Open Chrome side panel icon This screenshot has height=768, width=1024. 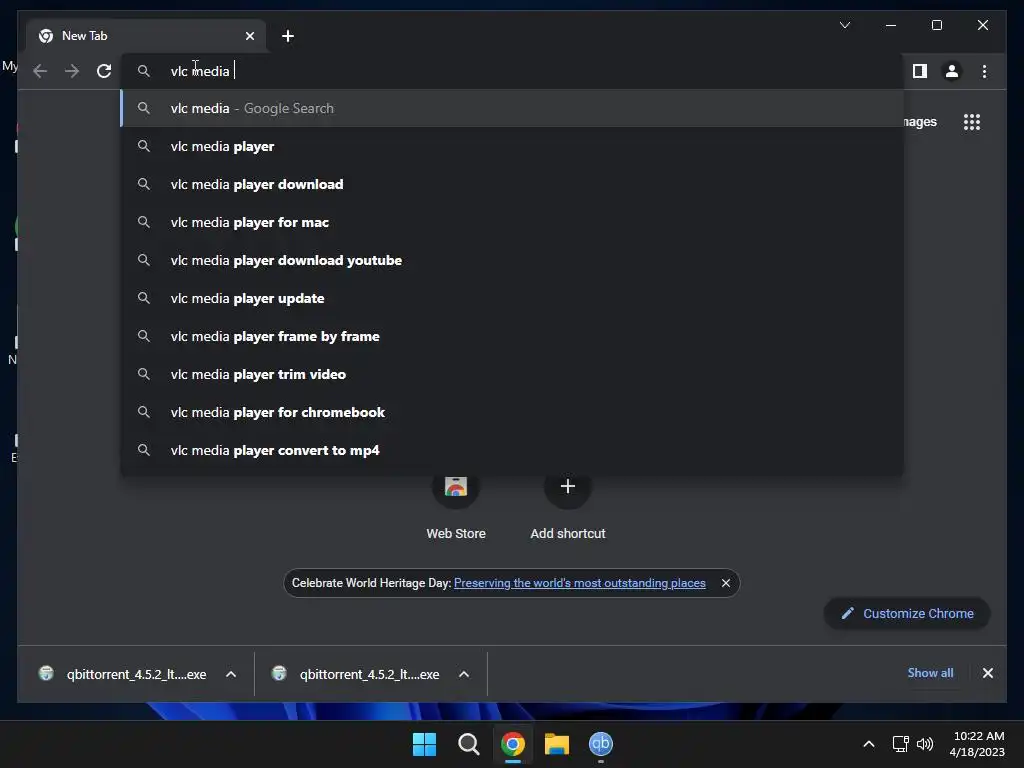(920, 71)
